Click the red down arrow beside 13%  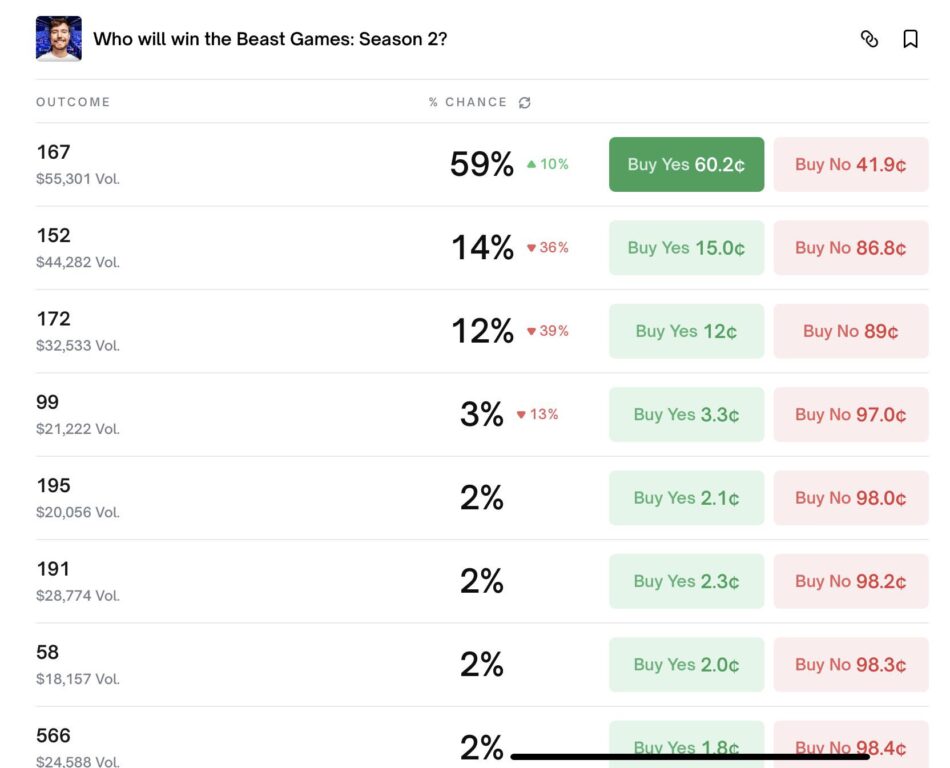pos(524,414)
